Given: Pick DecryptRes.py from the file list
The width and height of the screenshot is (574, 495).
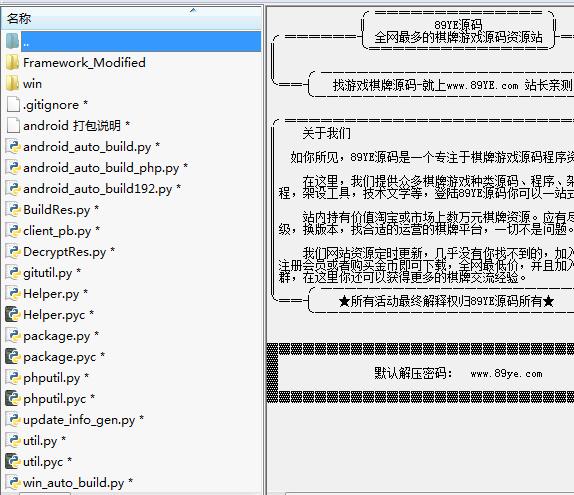Looking at the screenshot, I should point(64,252).
